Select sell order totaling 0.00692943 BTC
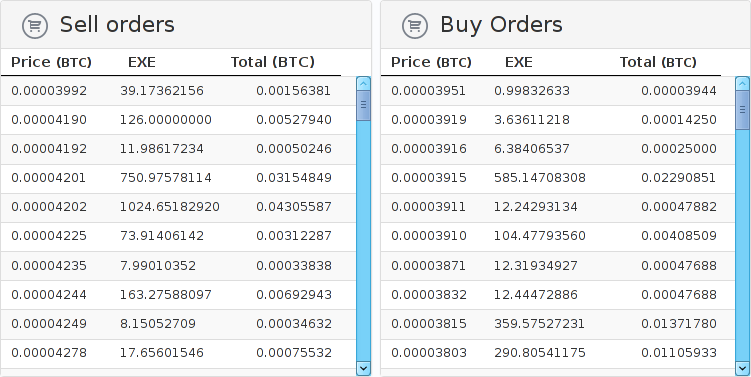751x377 pixels. coord(178,295)
